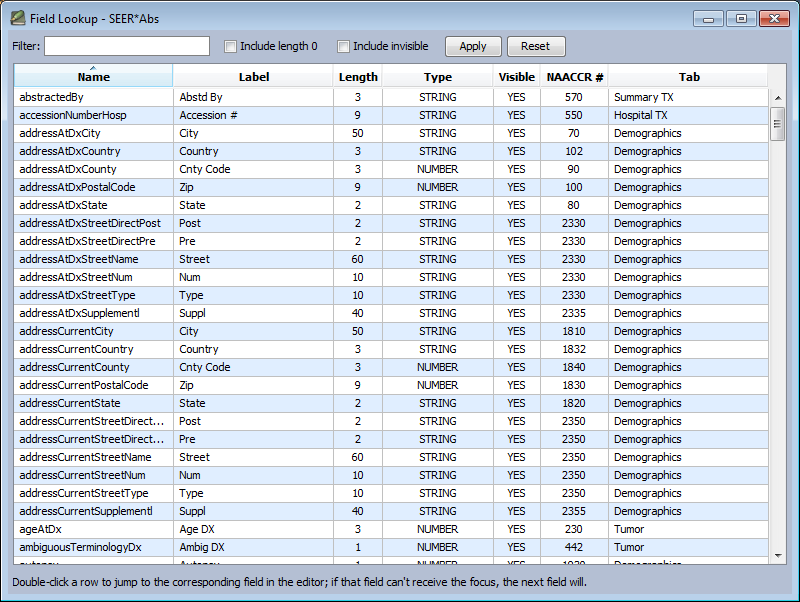Click the Tumor cell in ageAtDx row

click(x=688, y=529)
